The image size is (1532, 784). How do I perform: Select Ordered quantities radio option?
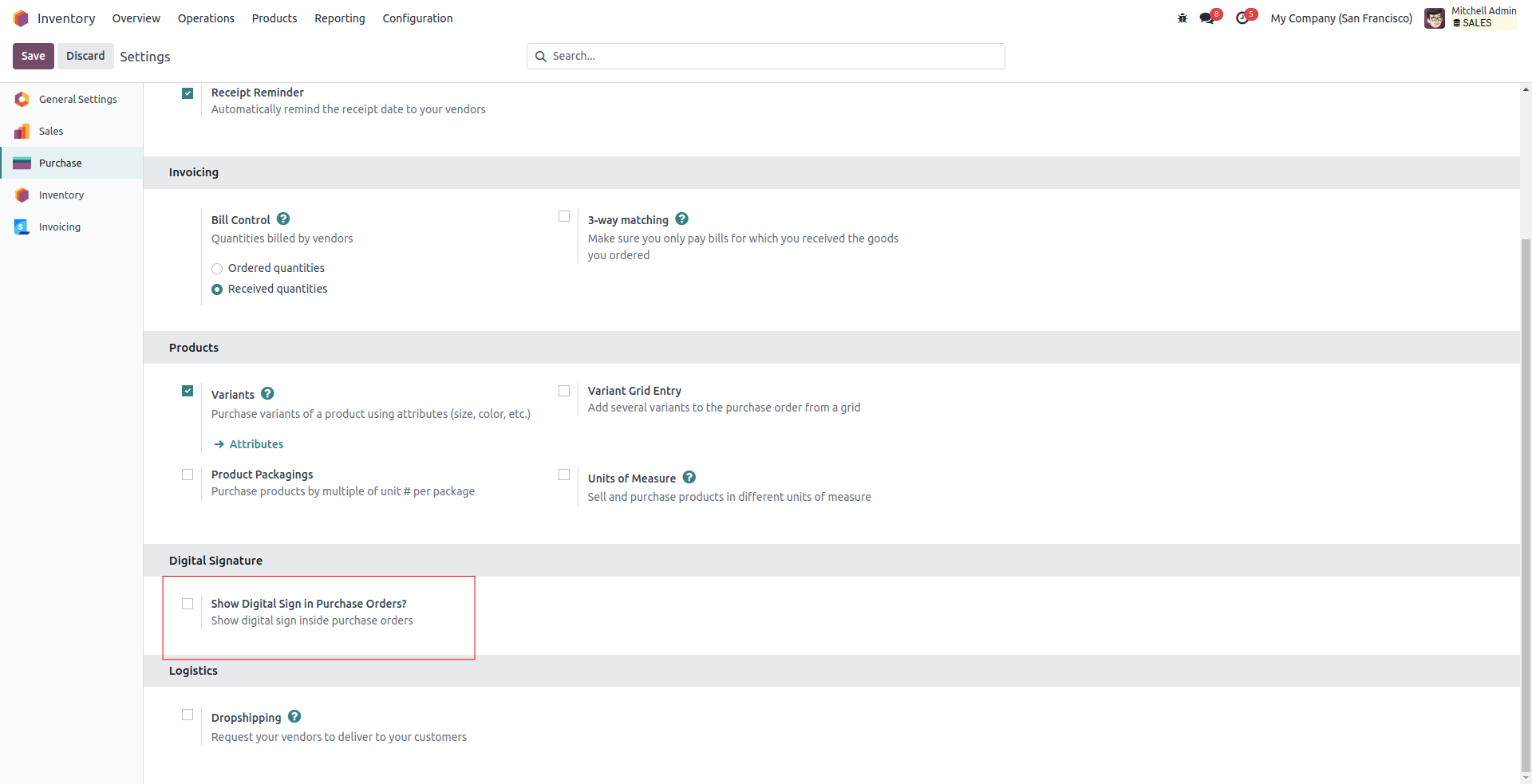pos(217,269)
